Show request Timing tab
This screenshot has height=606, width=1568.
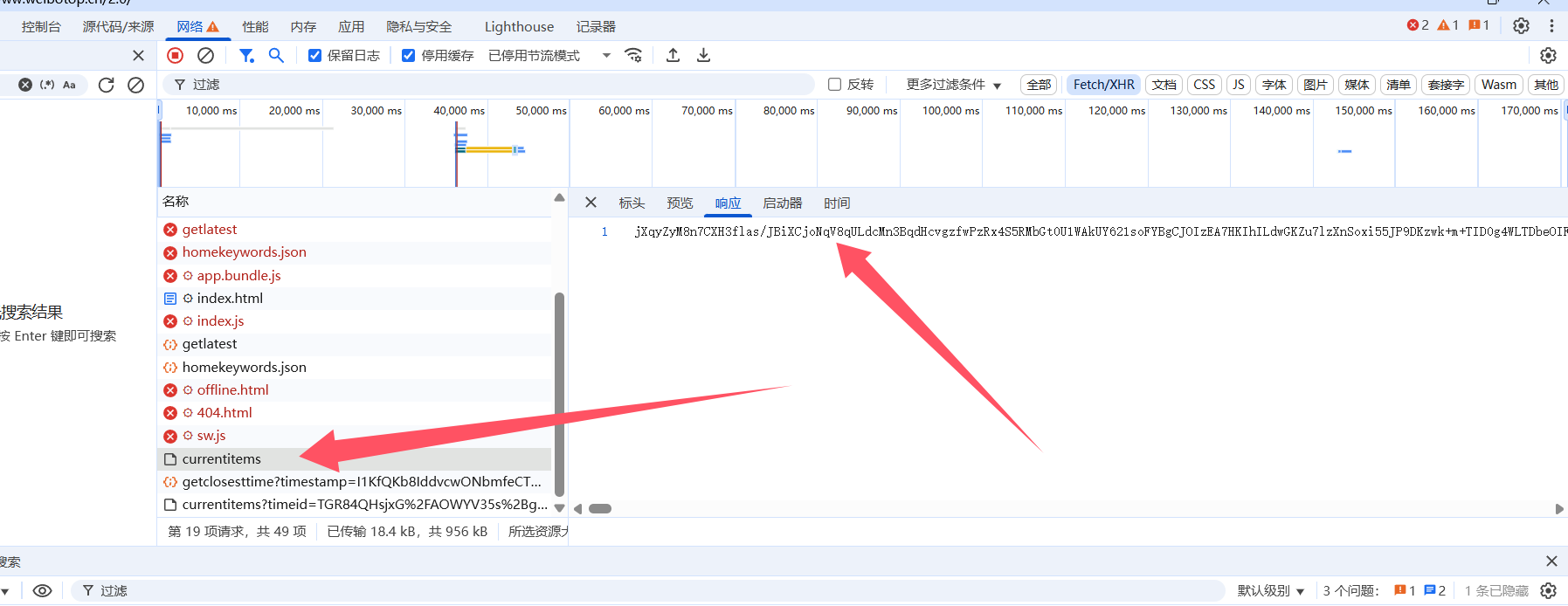tap(837, 203)
